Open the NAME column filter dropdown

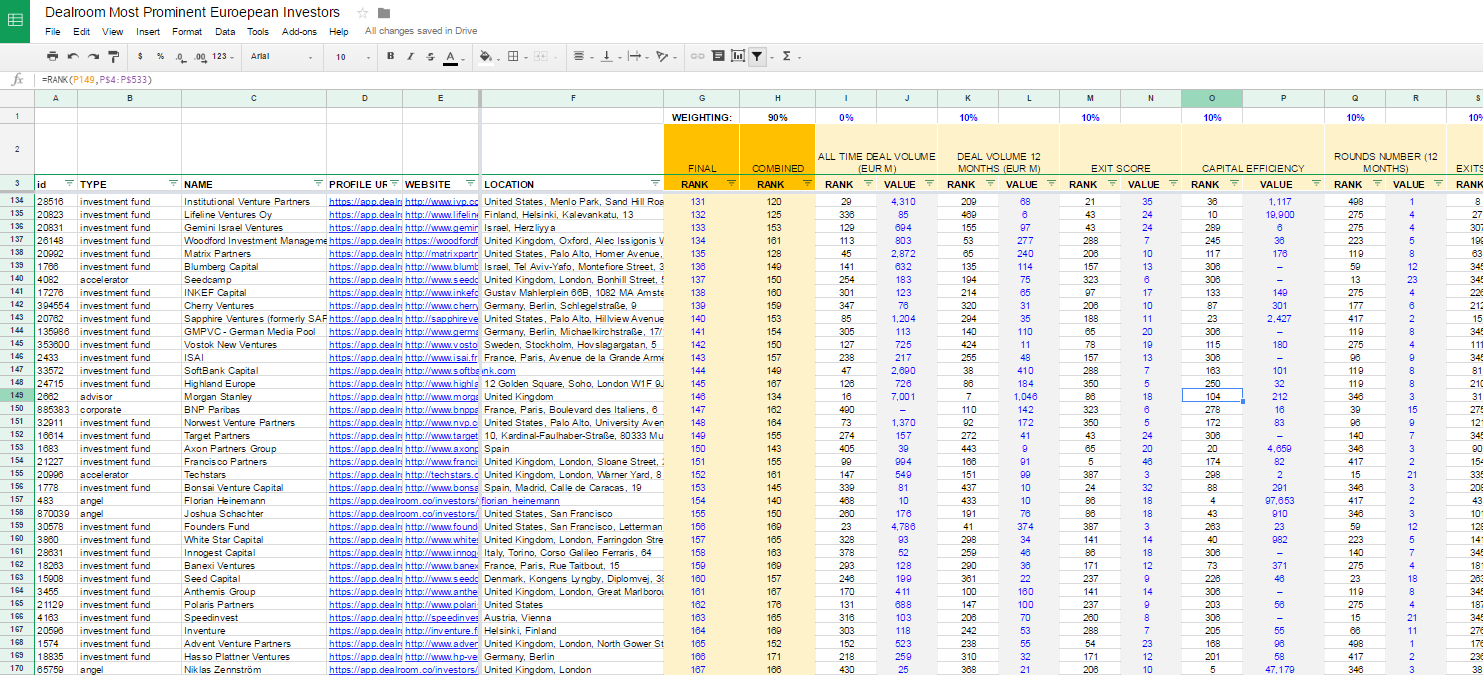318,184
